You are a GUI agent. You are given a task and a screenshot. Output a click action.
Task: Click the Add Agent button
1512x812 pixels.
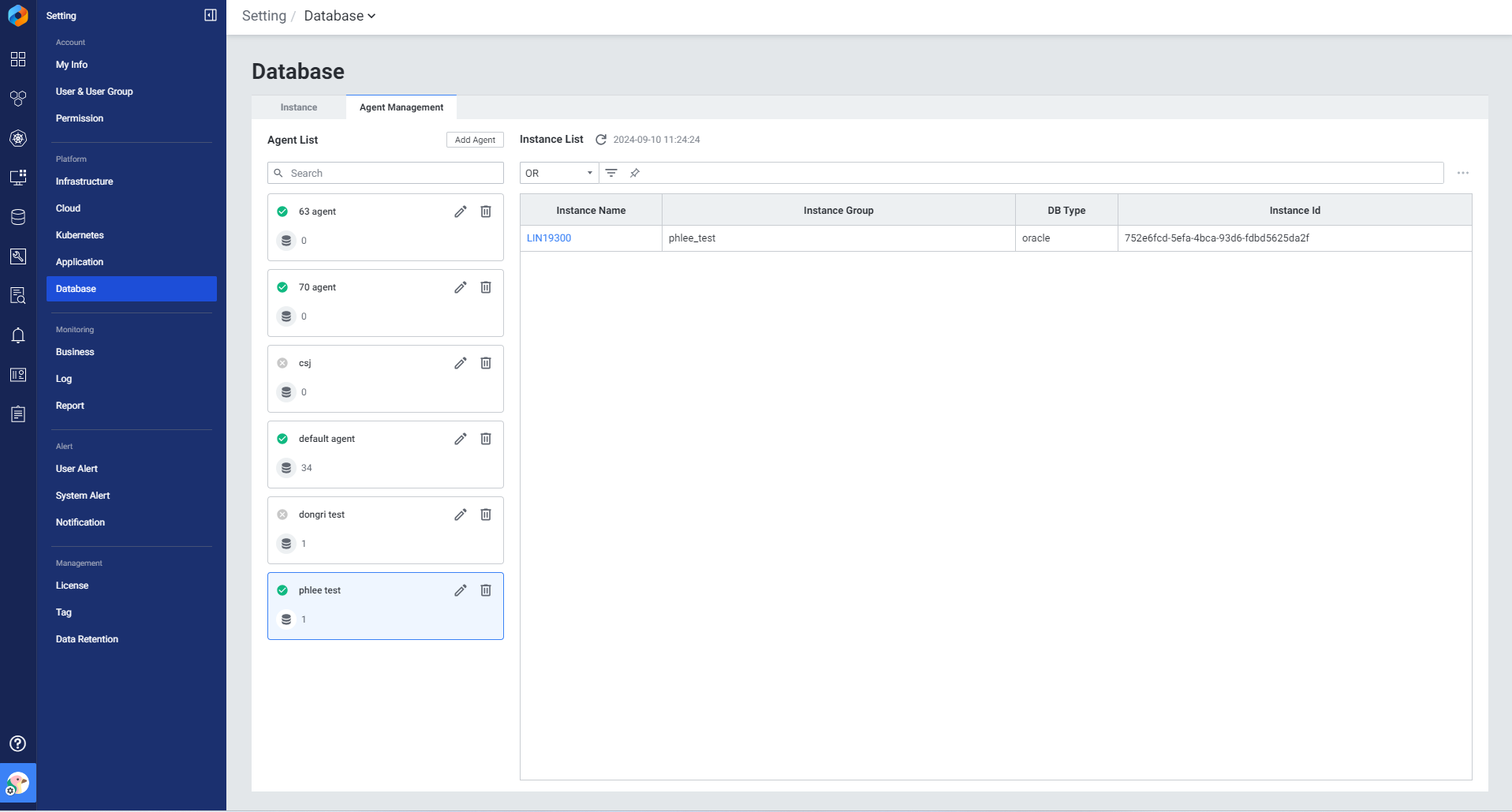click(475, 140)
